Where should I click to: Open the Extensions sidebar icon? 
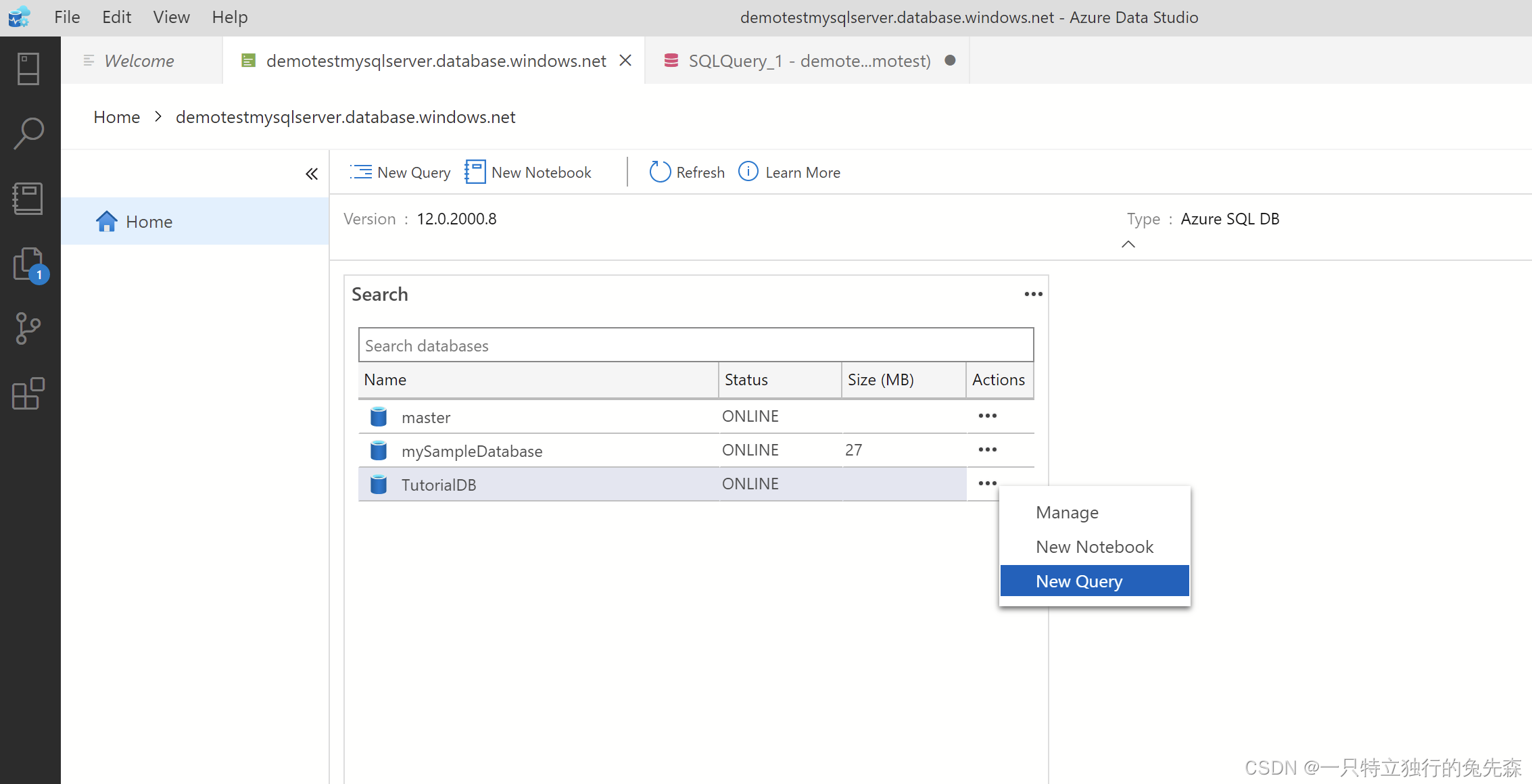point(28,393)
